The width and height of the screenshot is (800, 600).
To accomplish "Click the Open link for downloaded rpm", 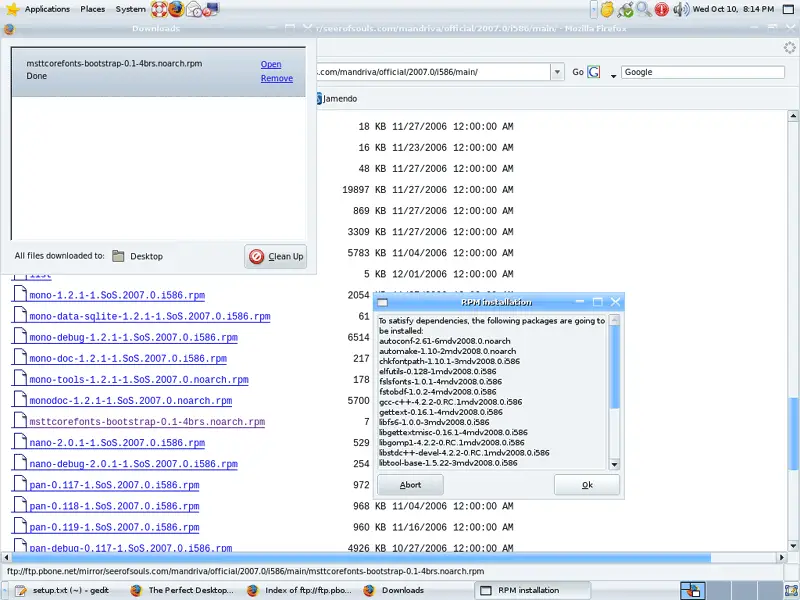I will pyautogui.click(x=271, y=64).
